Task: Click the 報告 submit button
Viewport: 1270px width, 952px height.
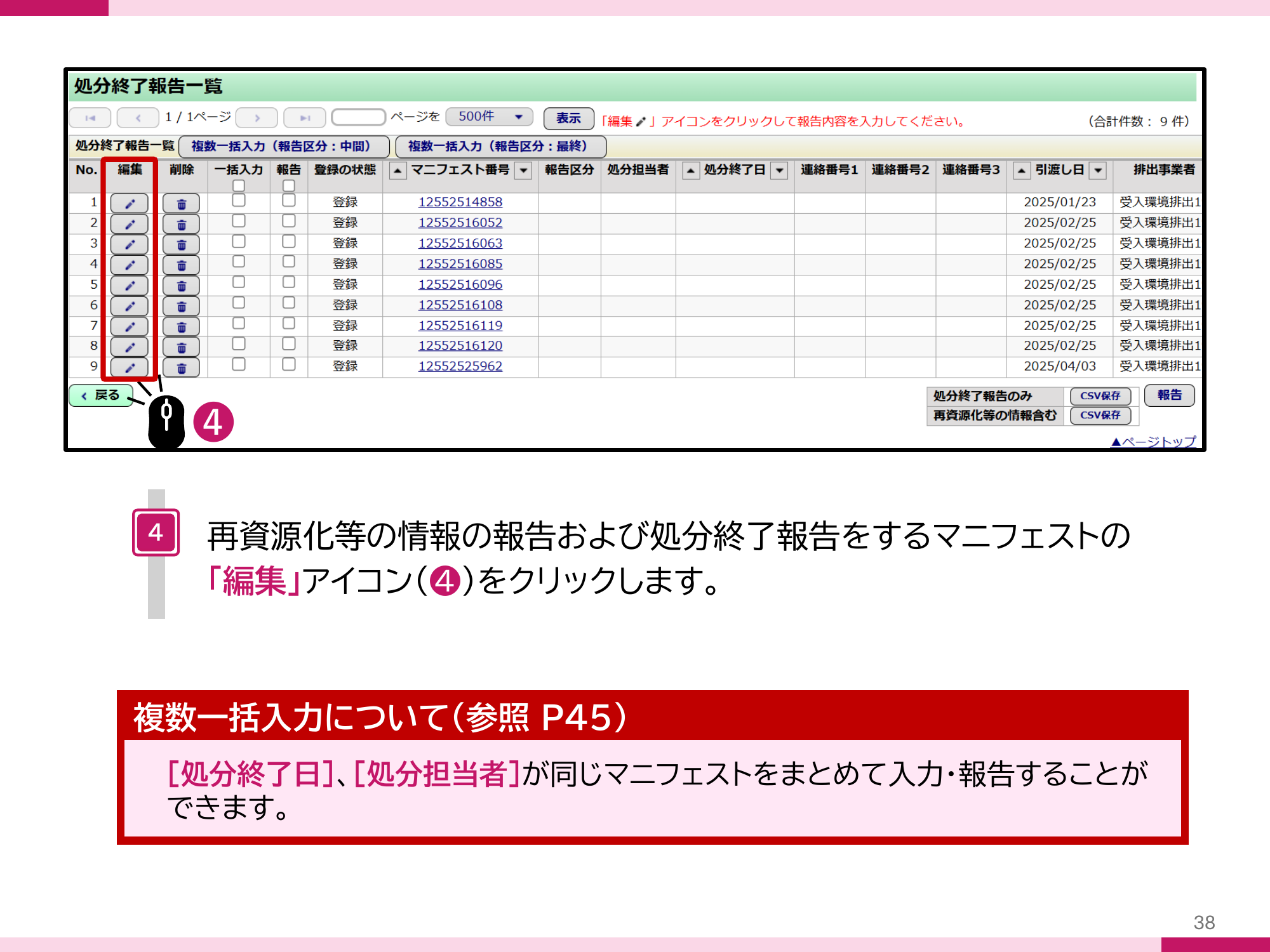Action: pyautogui.click(x=1170, y=395)
